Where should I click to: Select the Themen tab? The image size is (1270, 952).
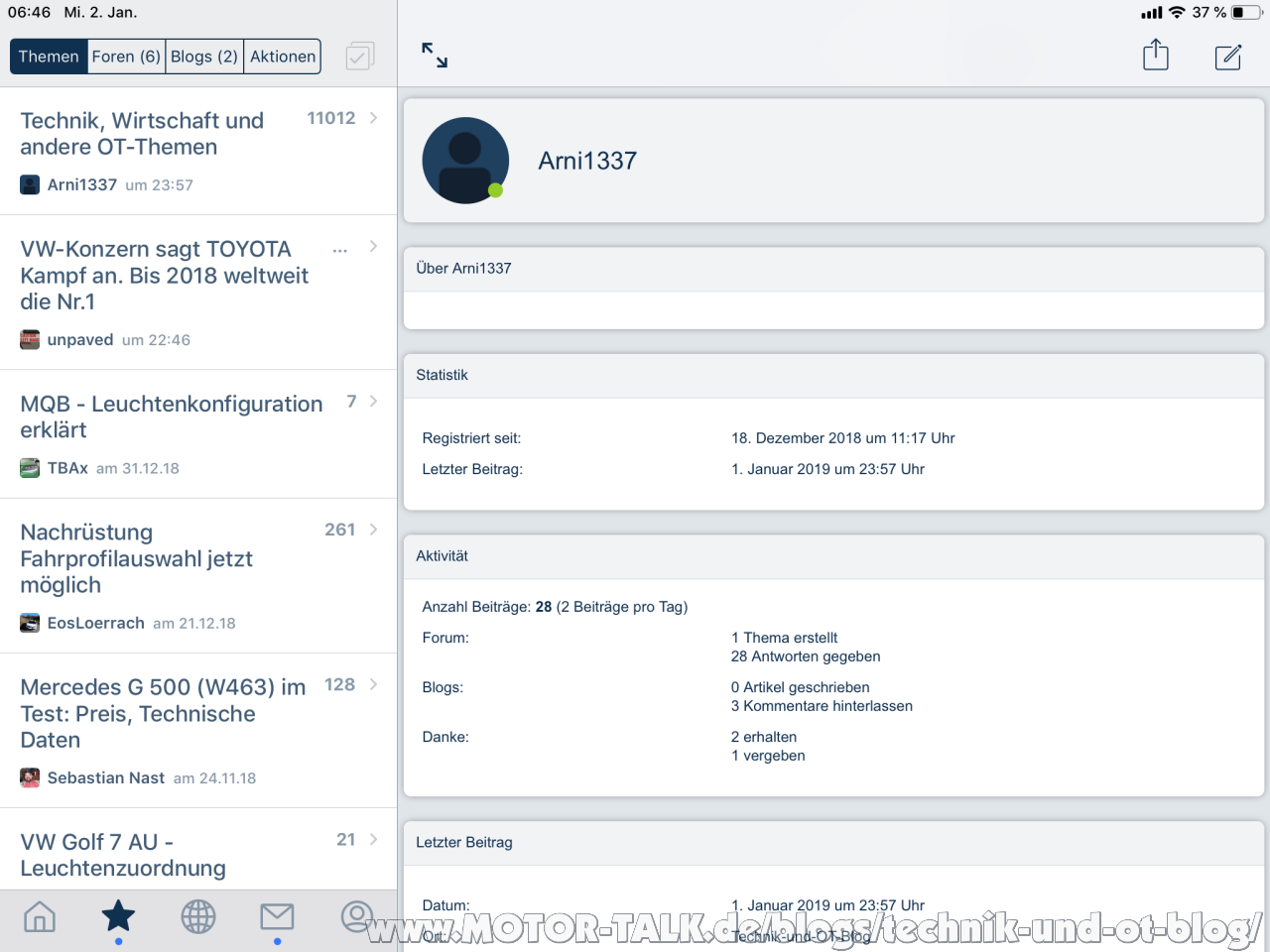pyautogui.click(x=49, y=57)
